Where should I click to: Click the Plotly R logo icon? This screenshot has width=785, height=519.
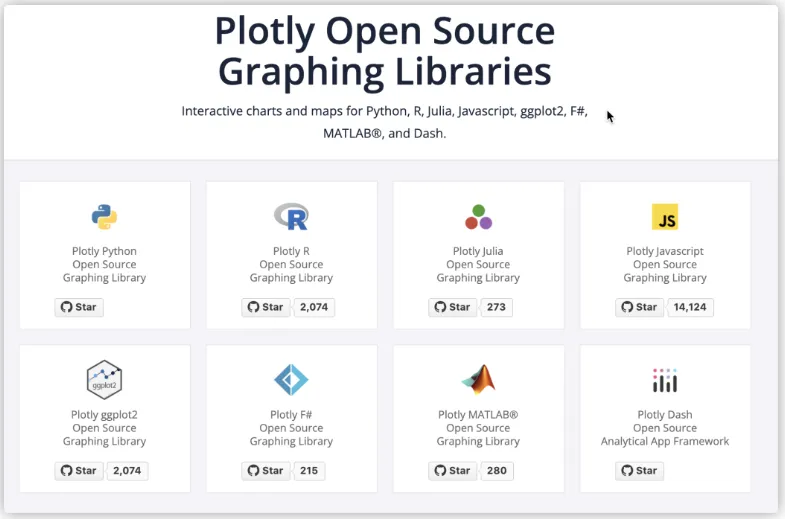291,216
